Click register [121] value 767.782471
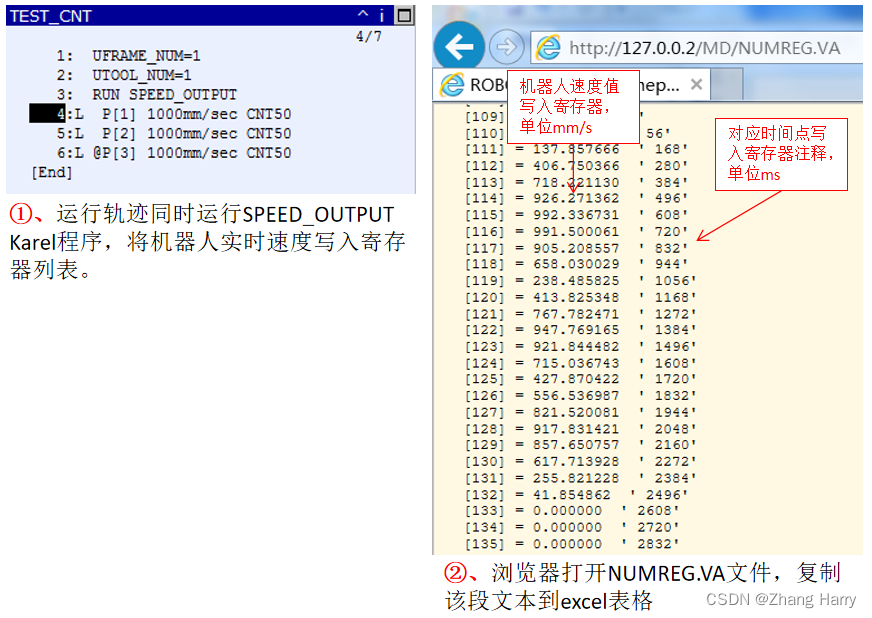The image size is (872, 618). [576, 314]
